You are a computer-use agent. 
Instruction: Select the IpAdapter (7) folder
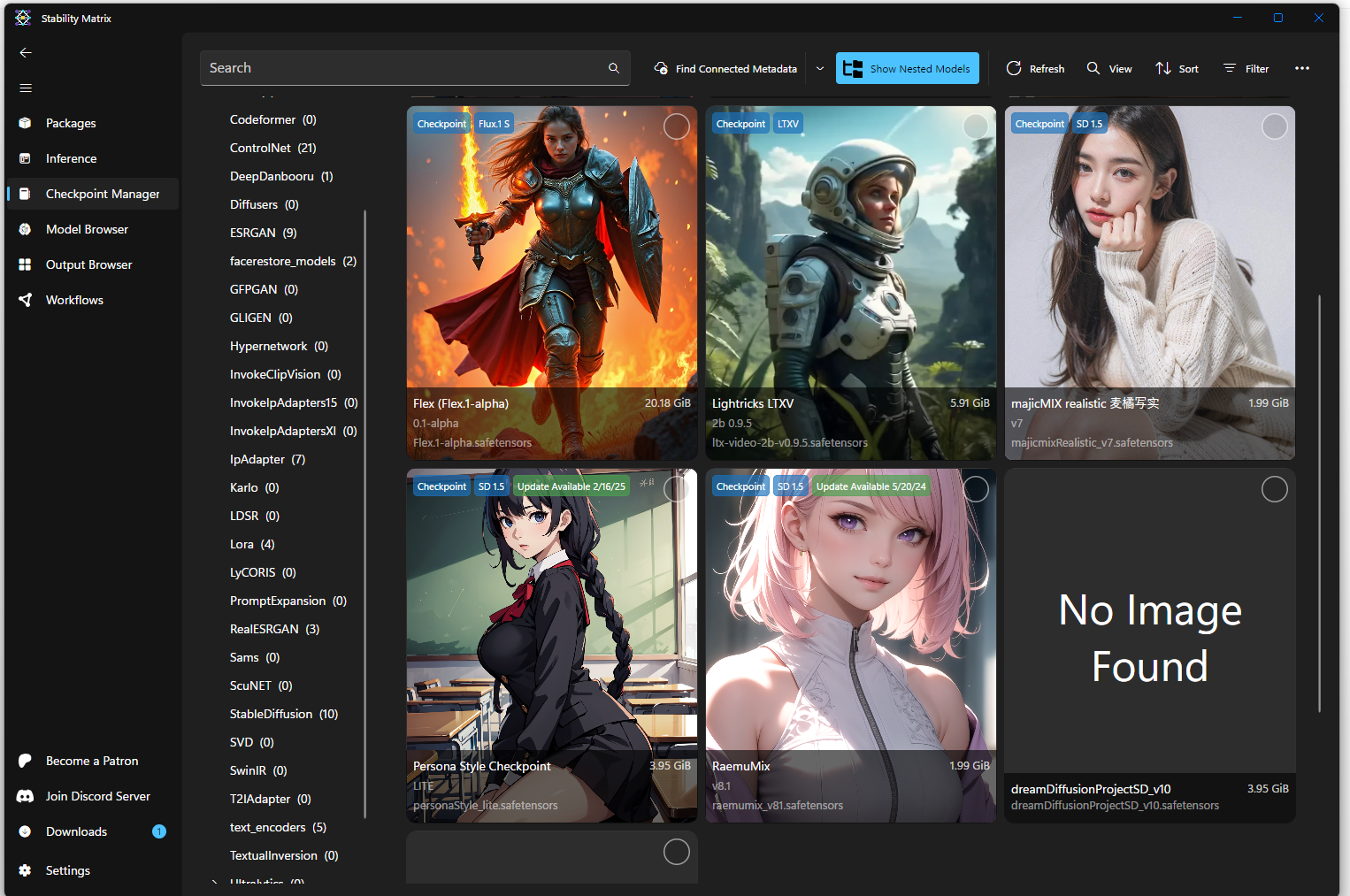tap(267, 459)
